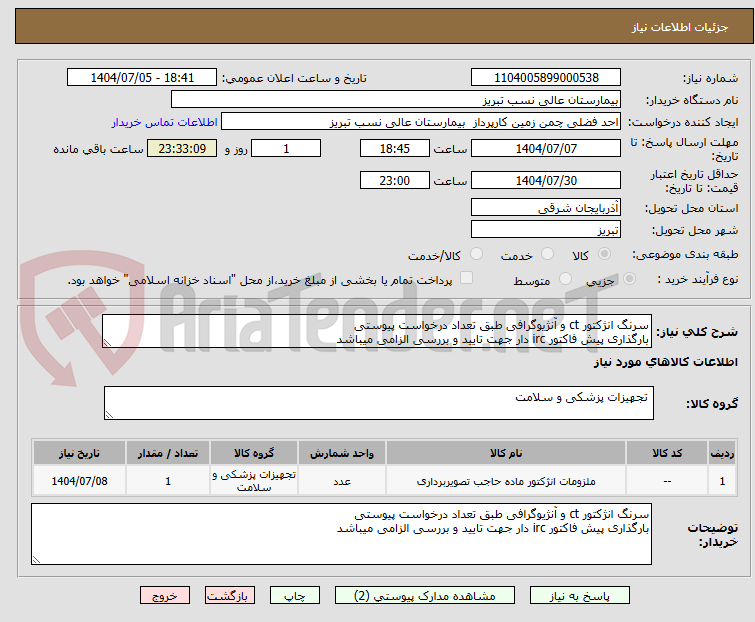
Task: Click the goods group 'تجهیزات پزشکی و سلامت' textarea
Action: point(379,403)
